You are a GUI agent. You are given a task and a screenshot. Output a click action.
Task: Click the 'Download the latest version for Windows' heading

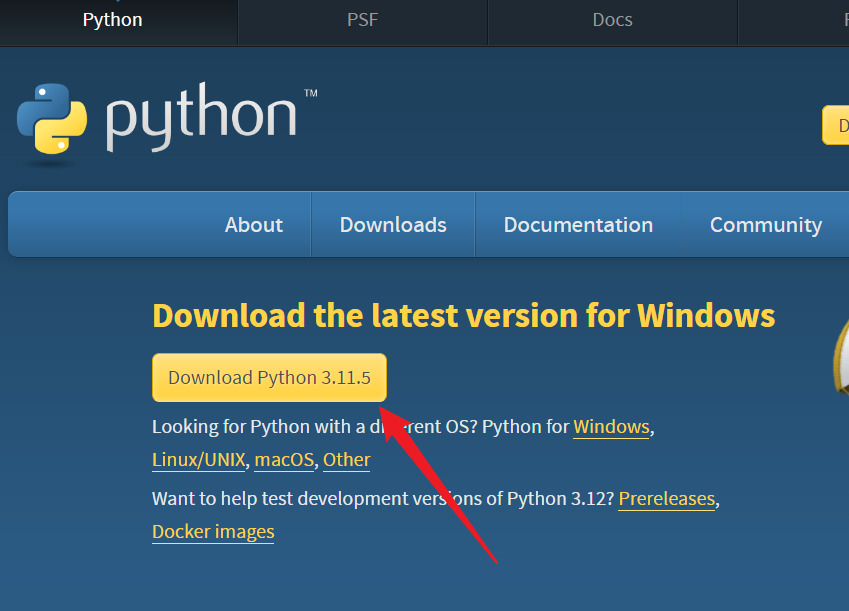[x=463, y=316]
